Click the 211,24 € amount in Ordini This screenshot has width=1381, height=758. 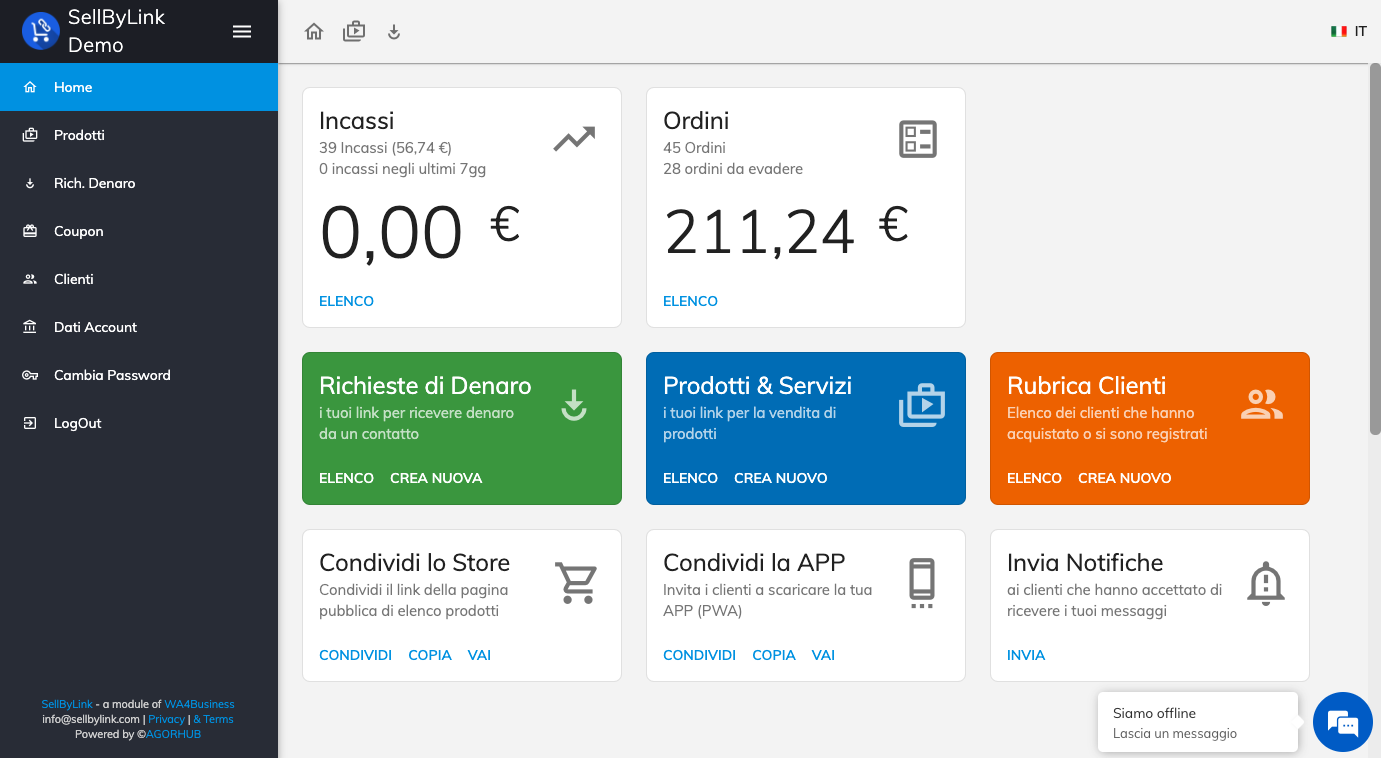click(x=786, y=230)
